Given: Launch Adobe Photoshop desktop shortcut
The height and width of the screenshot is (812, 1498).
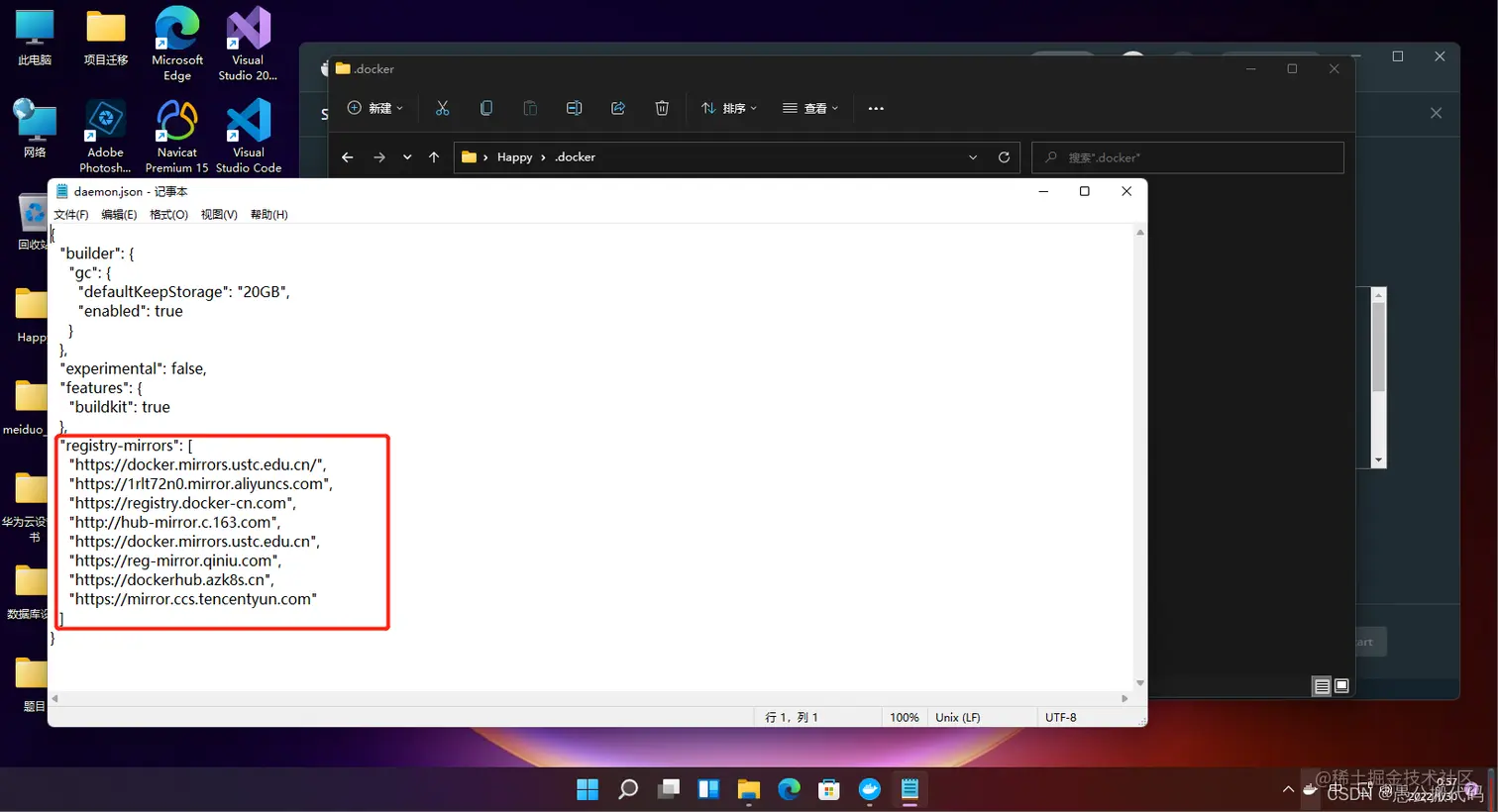Looking at the screenshot, I should (x=105, y=137).
